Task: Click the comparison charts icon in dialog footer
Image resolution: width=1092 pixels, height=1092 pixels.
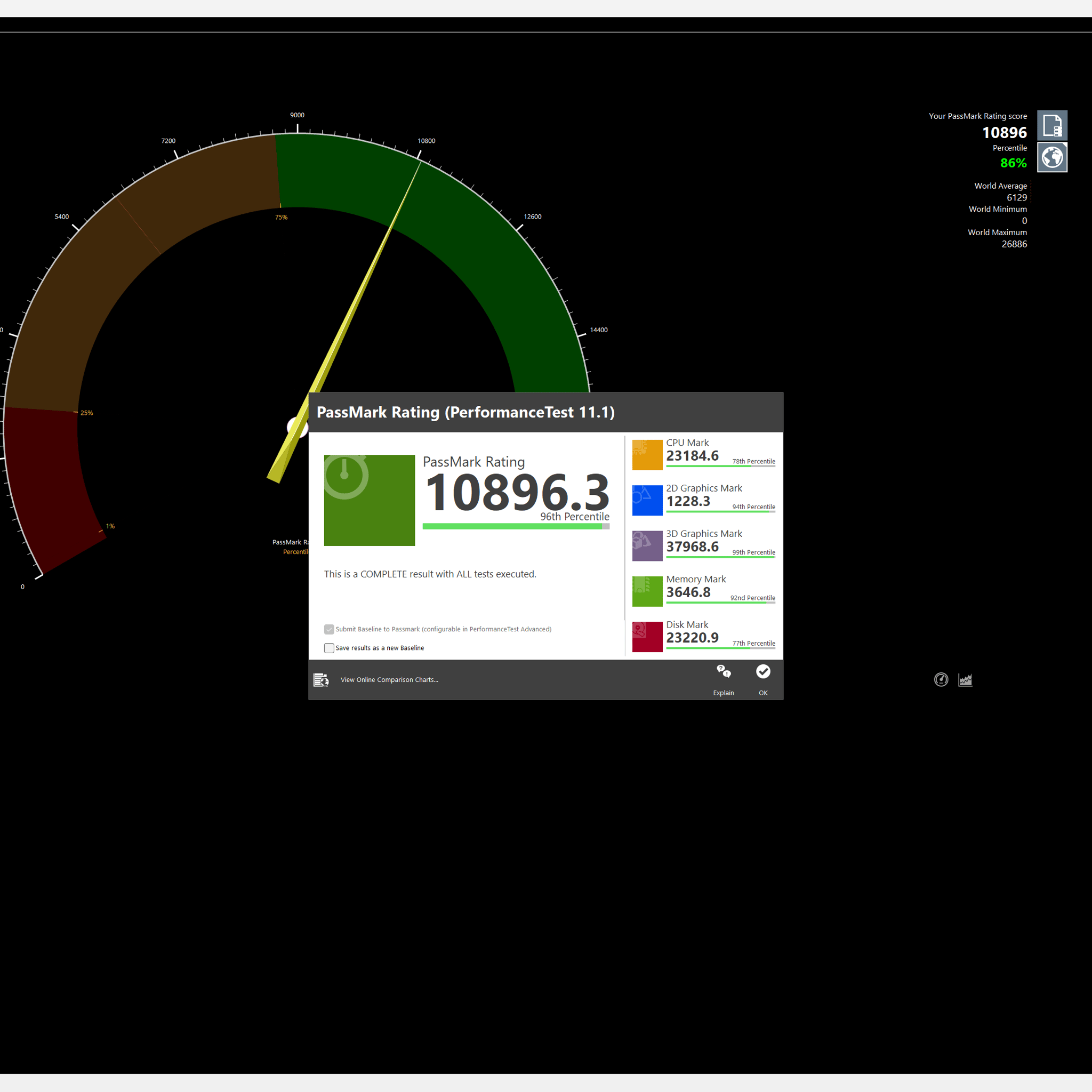Action: click(x=321, y=680)
